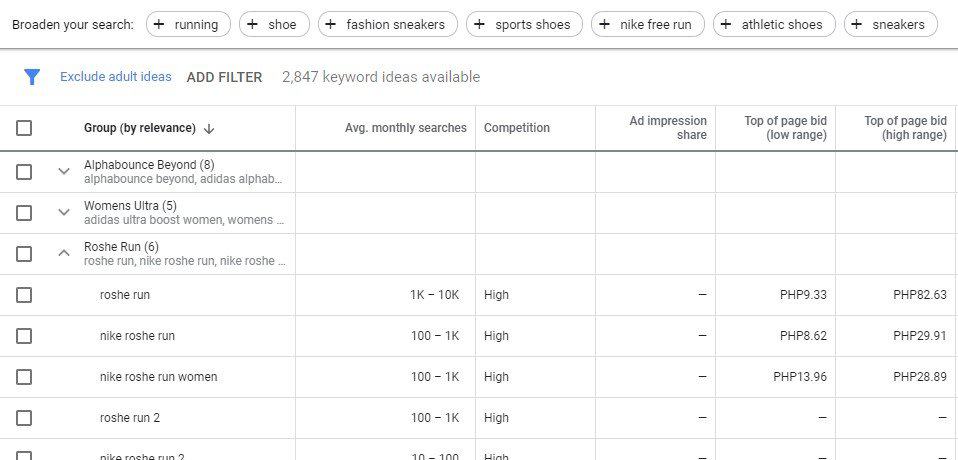The image size is (958, 460).
Task: Expand the Womens Ultra group
Action: tap(64, 213)
